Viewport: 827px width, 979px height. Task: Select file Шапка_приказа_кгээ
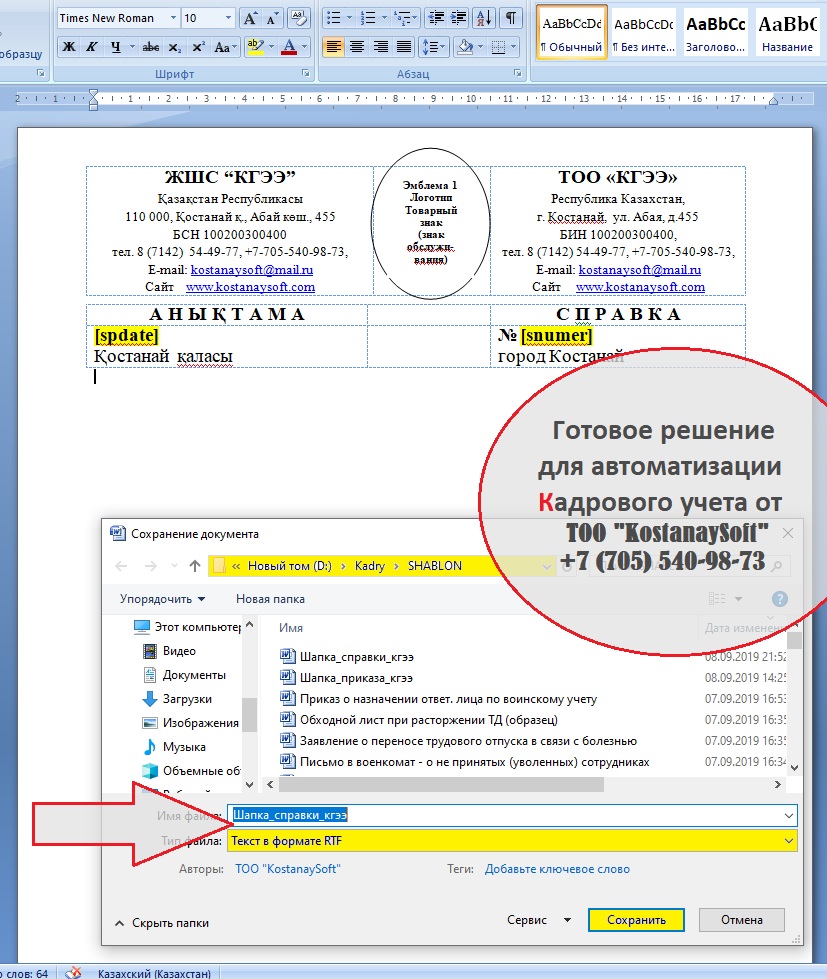(356, 677)
